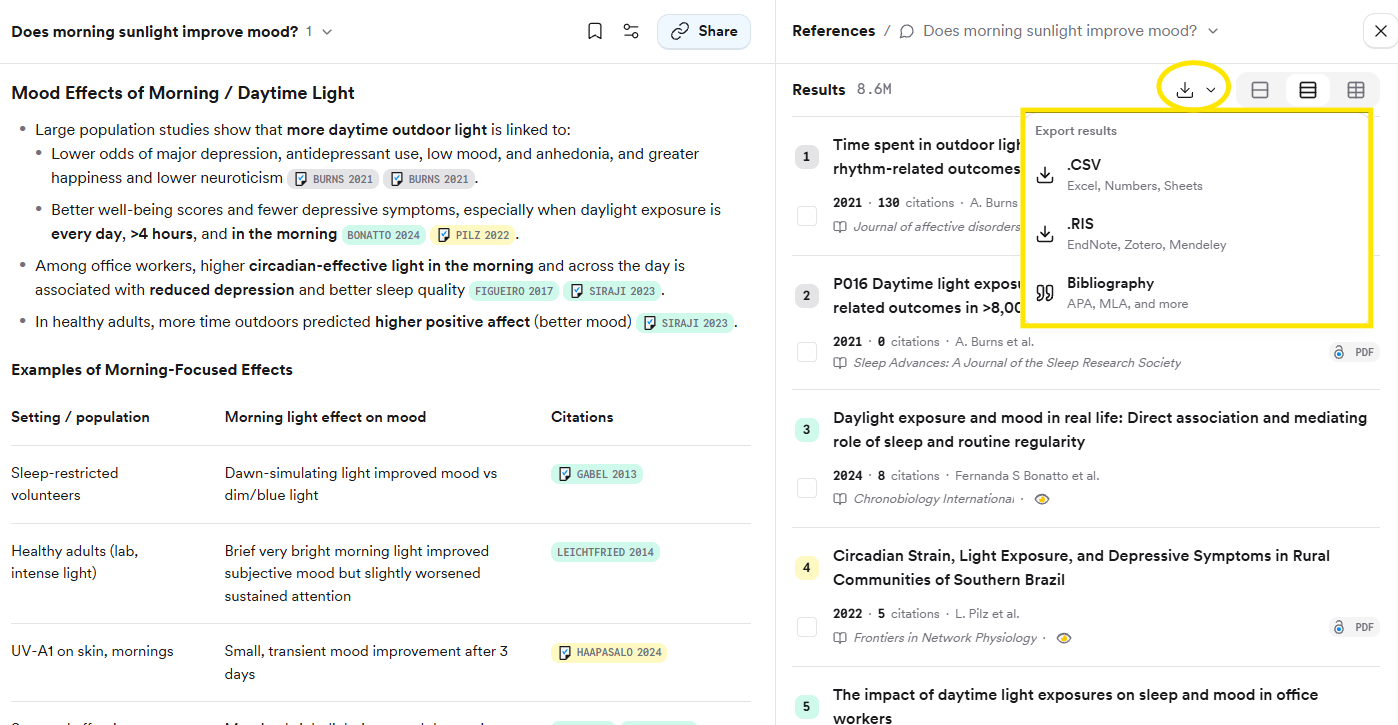Open the LEICHTFRIED 2014 citation tag
The height and width of the screenshot is (725, 1398).
coord(605,552)
